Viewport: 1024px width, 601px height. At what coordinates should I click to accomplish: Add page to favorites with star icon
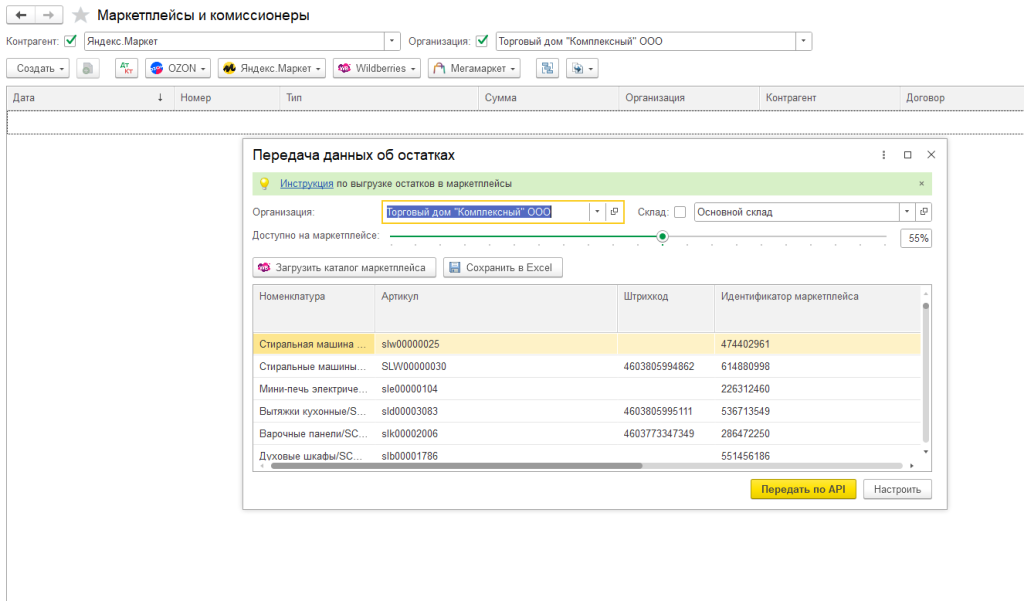point(80,16)
